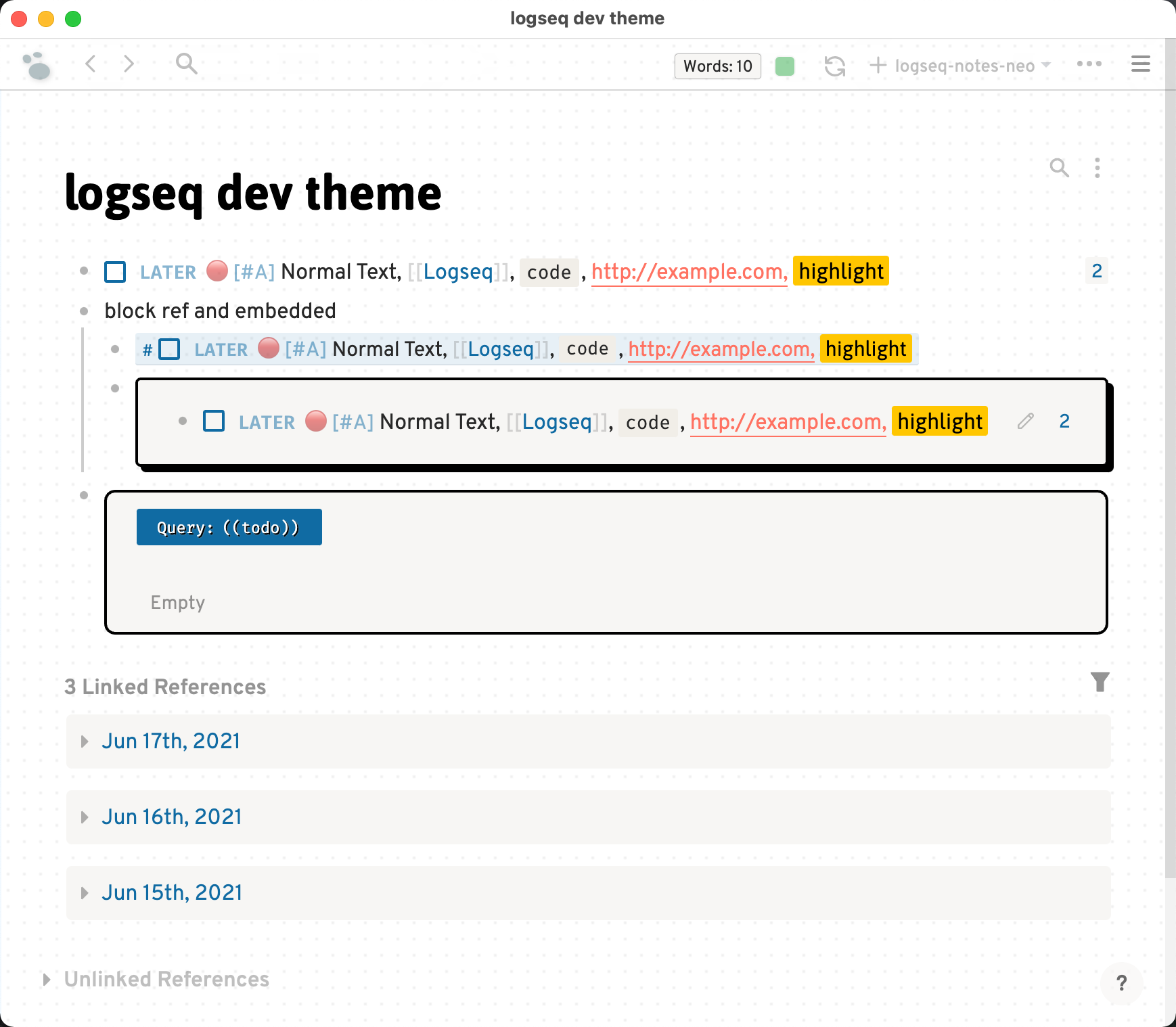Expand the Unlinked References section

coord(47,980)
